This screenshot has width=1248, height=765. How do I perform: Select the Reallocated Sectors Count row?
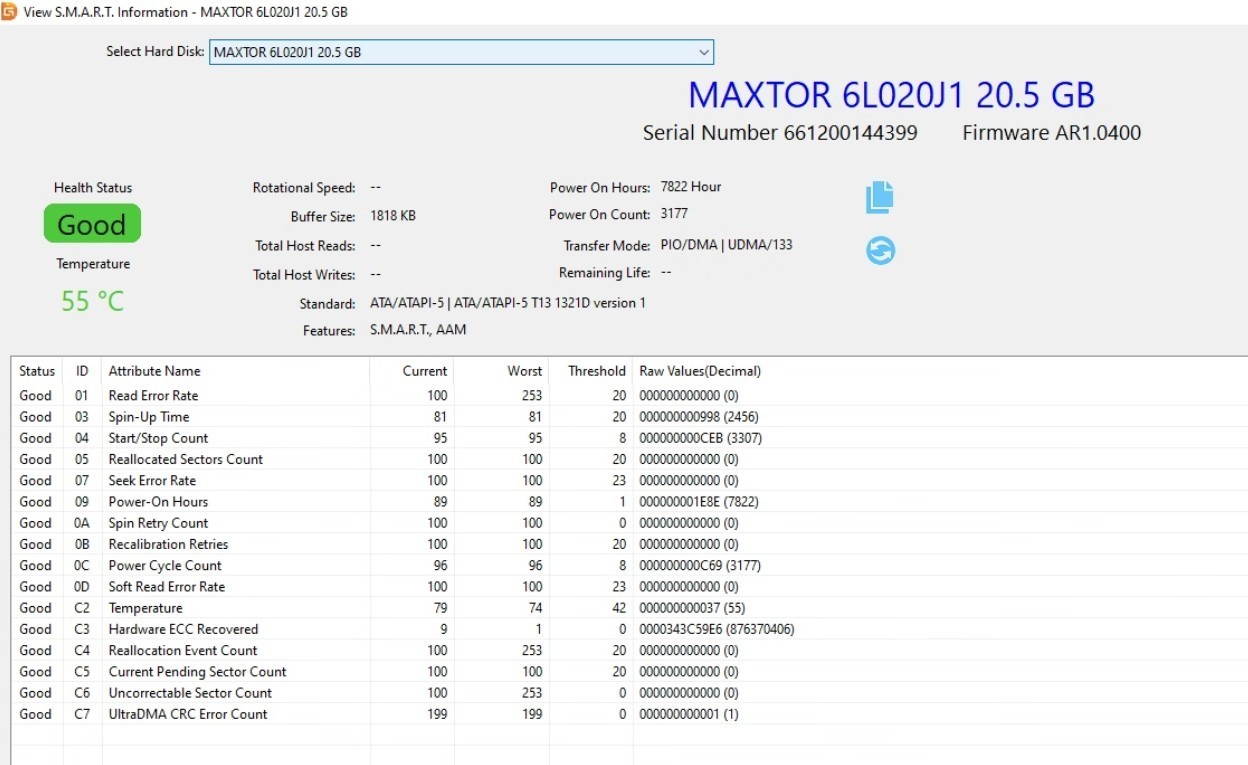[630, 459]
